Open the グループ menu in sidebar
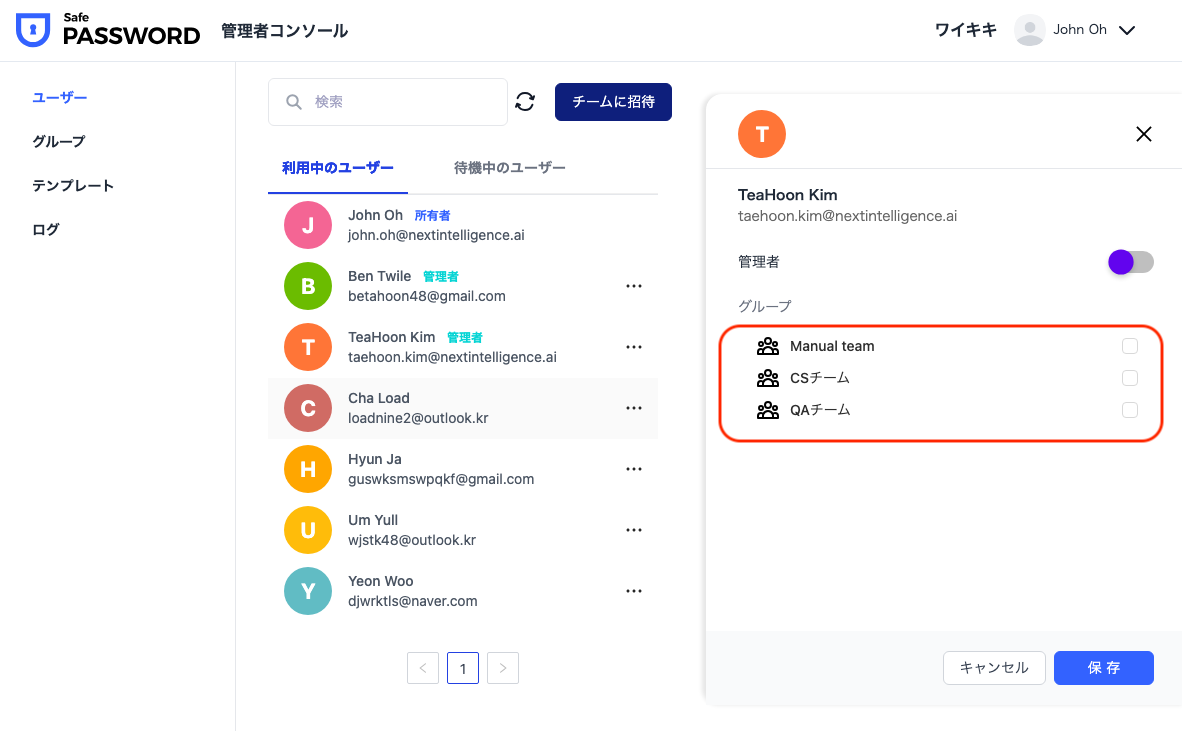This screenshot has height=731, width=1182. [59, 142]
